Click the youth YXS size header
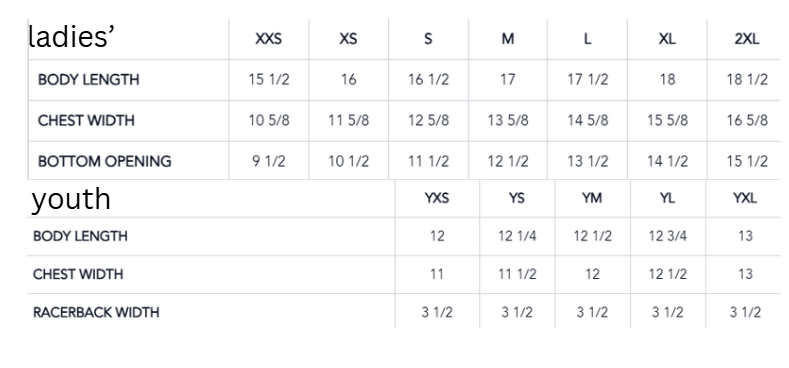Viewport: 789px width, 368px height. pos(437,198)
